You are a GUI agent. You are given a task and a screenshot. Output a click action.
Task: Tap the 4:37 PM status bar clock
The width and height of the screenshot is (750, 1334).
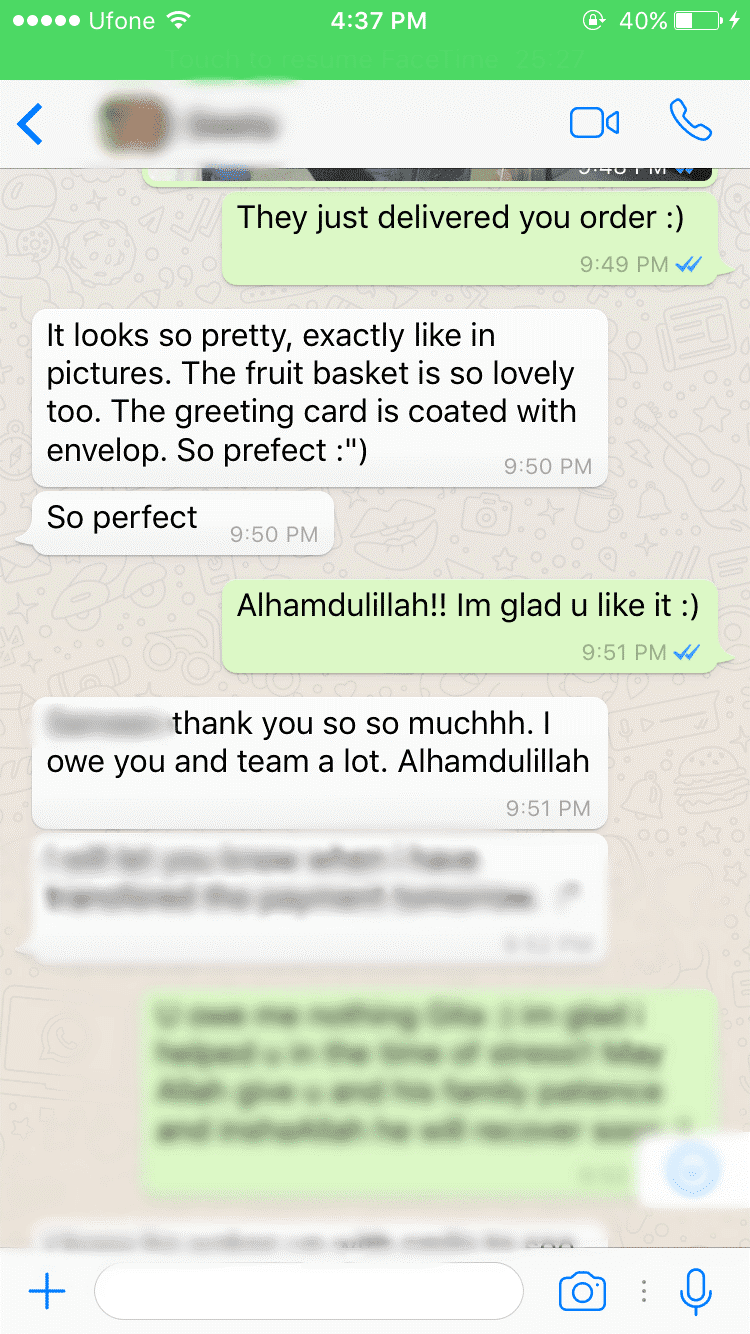click(x=376, y=20)
